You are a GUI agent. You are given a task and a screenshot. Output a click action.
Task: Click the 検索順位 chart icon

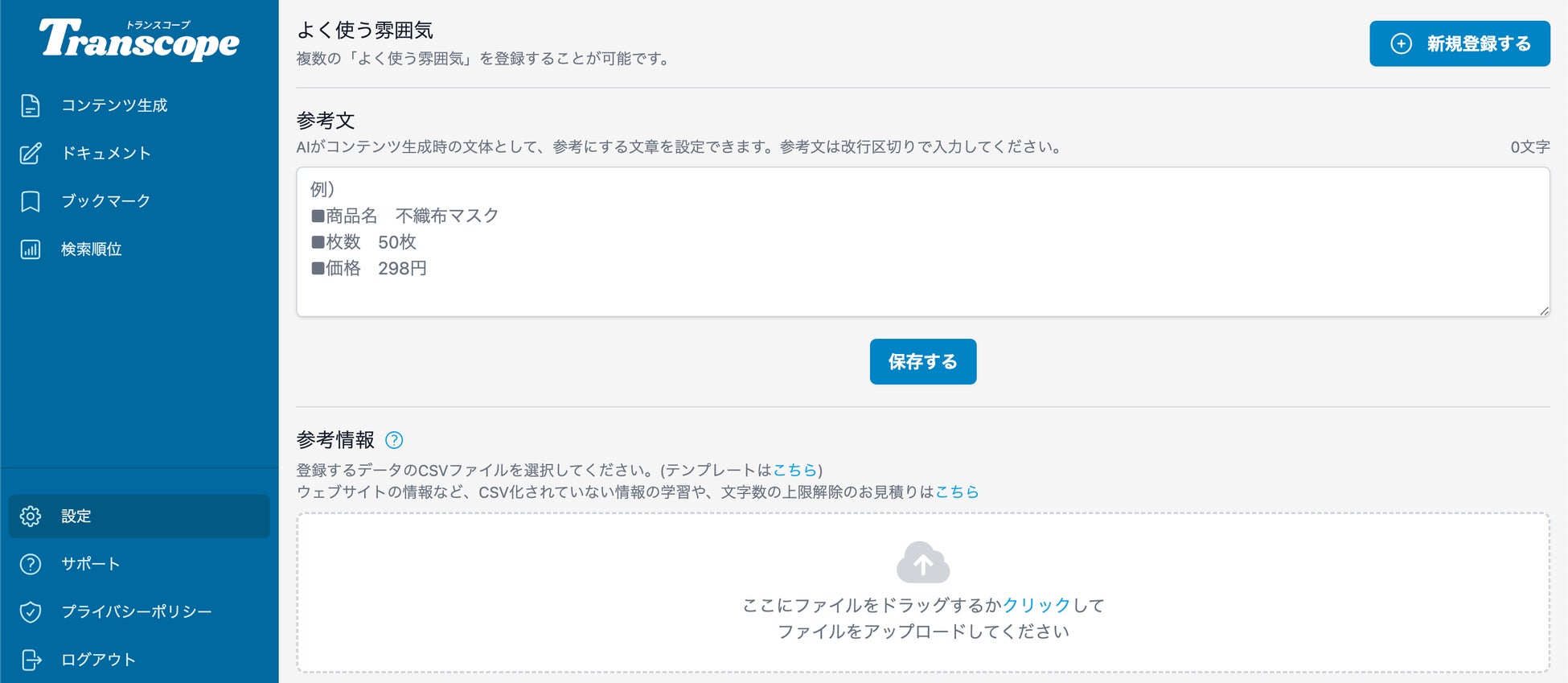pos(31,249)
